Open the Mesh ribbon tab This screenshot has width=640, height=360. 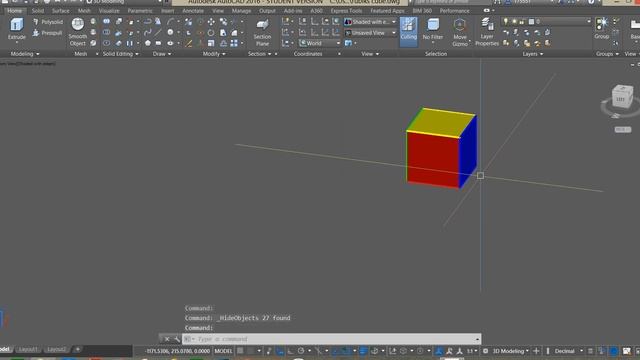[84, 11]
